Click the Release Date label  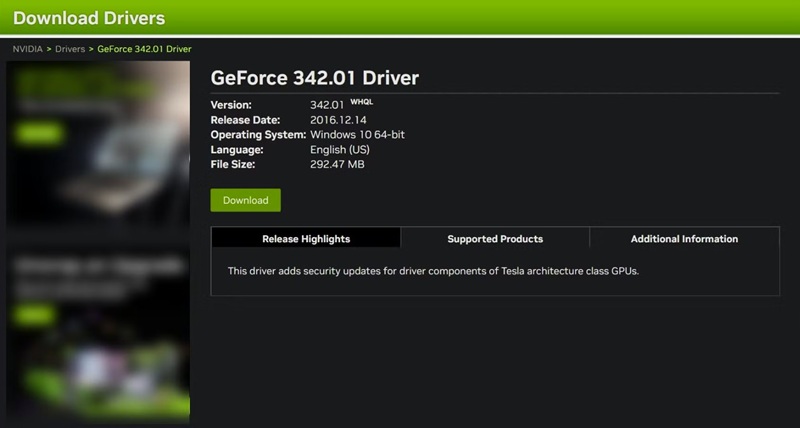[x=245, y=120]
